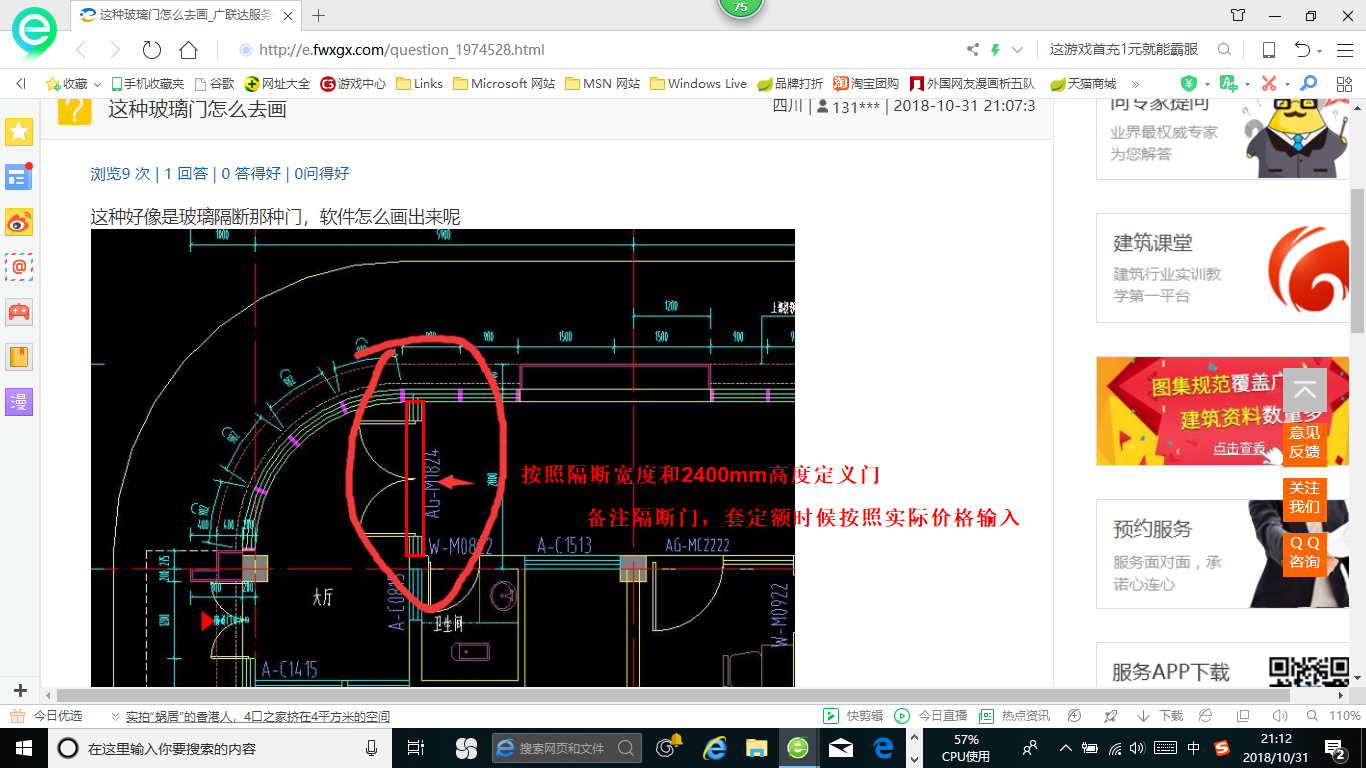The image size is (1366, 768).
Task: Expand the dropdown next to undo icon
Action: click(x=1320, y=51)
